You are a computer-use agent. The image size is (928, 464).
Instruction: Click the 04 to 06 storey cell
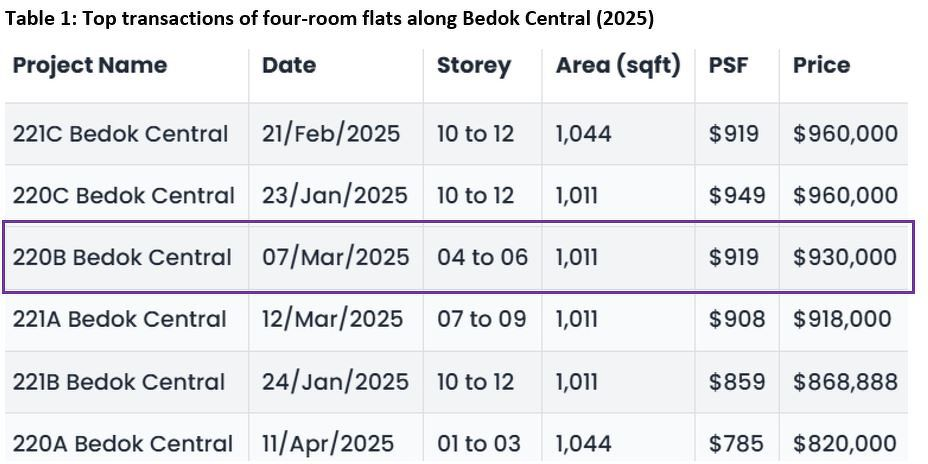point(482,257)
